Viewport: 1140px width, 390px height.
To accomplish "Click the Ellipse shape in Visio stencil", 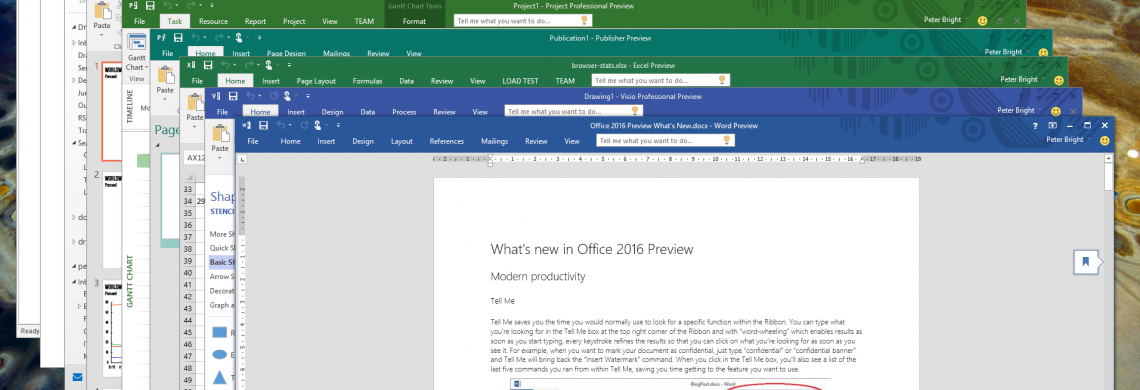I will (x=220, y=355).
